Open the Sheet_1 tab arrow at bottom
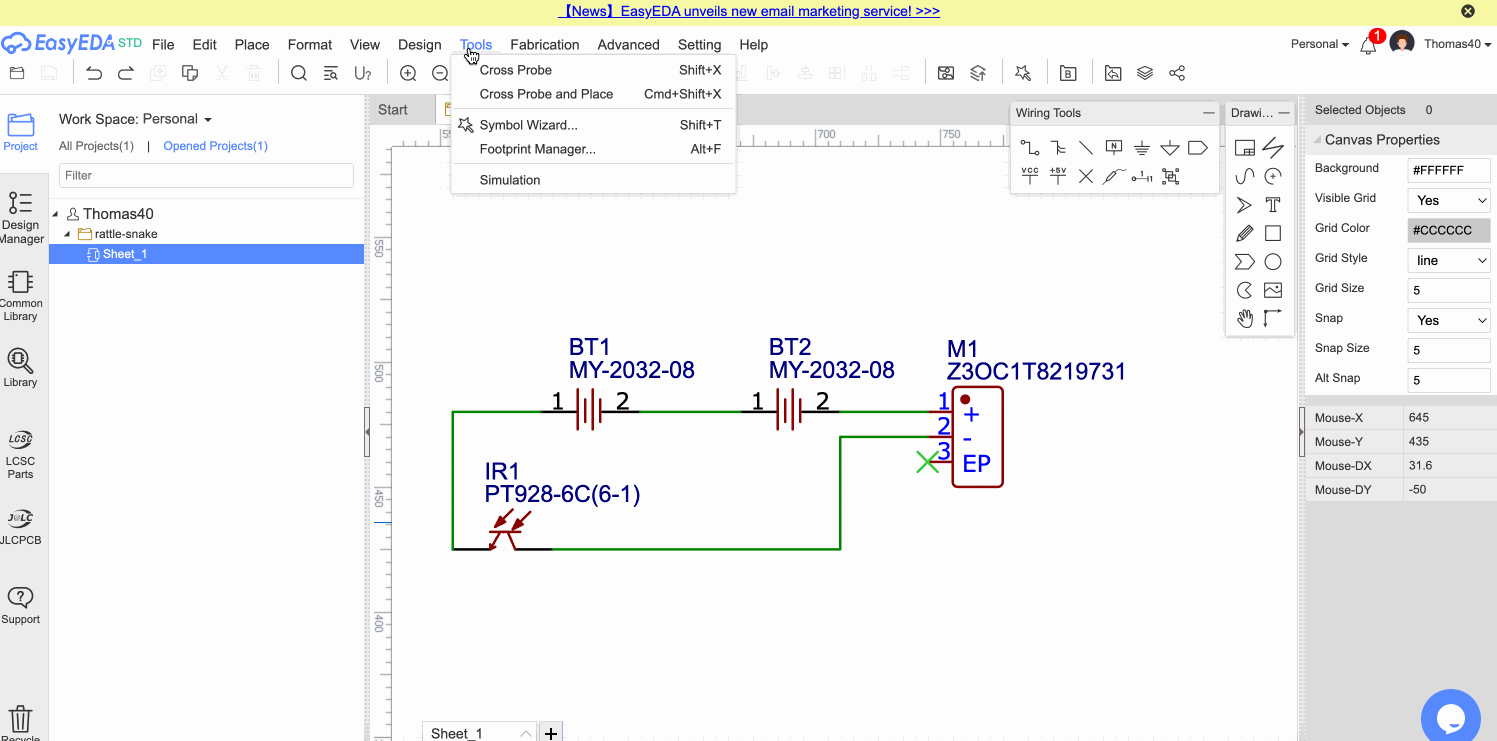The height and width of the screenshot is (741, 1497). [x=526, y=733]
